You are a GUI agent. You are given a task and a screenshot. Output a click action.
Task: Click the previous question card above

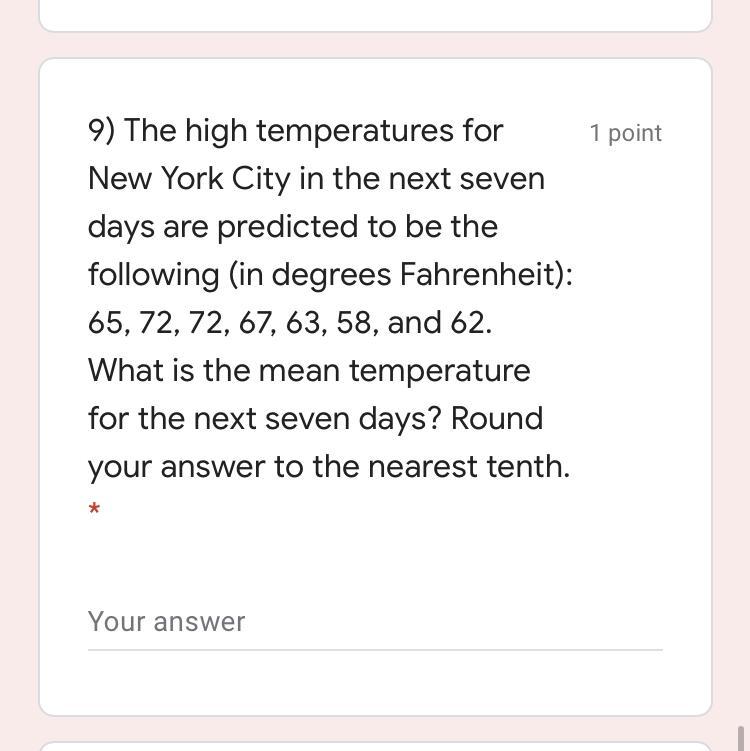[374, 15]
